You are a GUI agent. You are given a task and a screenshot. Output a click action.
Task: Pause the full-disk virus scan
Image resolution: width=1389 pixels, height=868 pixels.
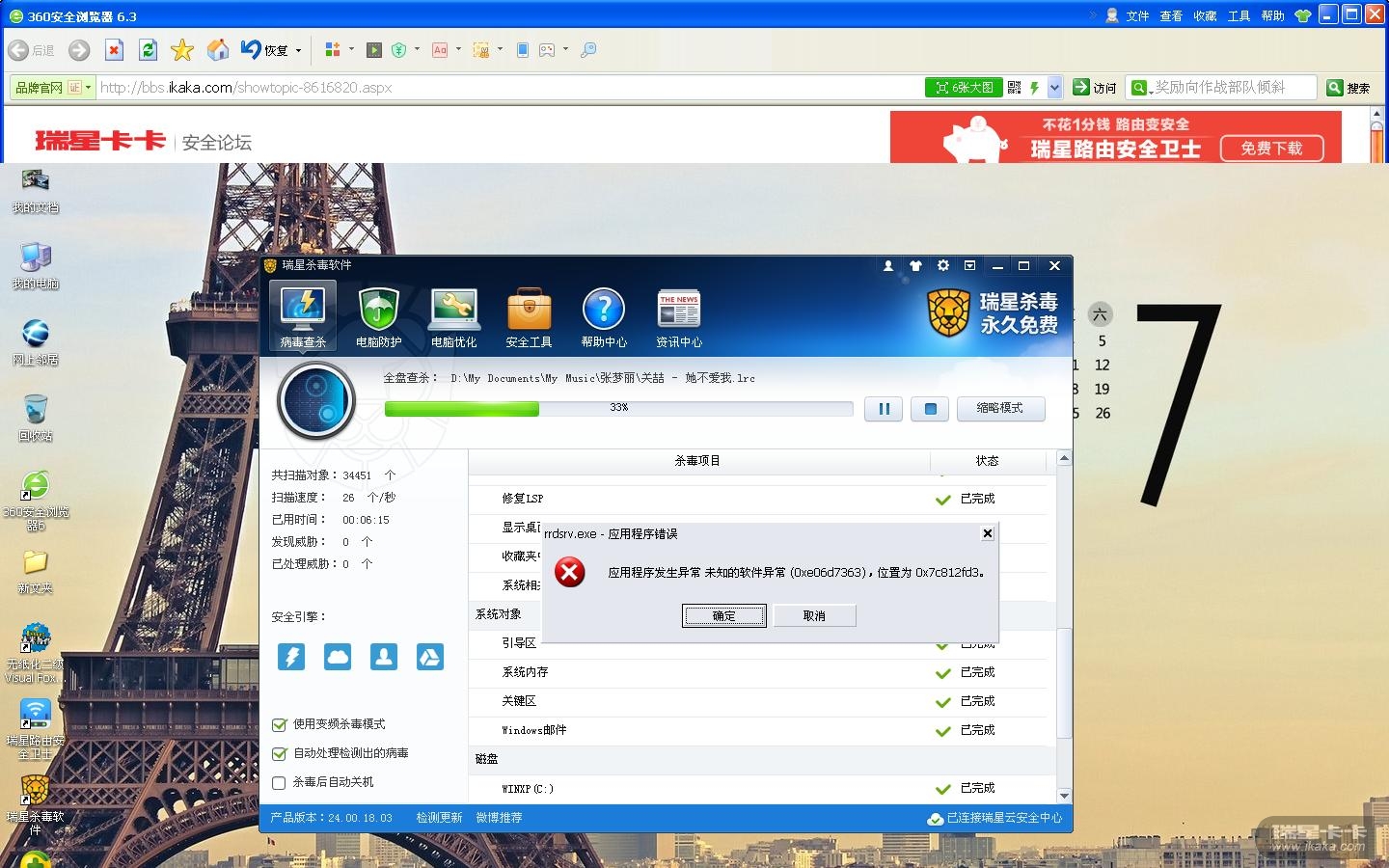click(x=884, y=409)
